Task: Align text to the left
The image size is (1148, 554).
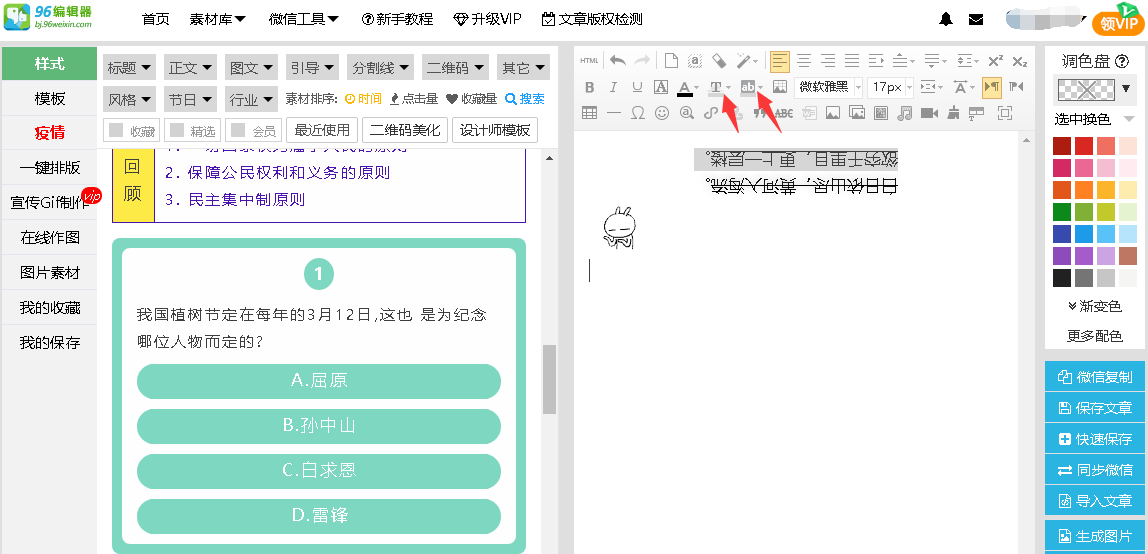Action: (x=780, y=61)
